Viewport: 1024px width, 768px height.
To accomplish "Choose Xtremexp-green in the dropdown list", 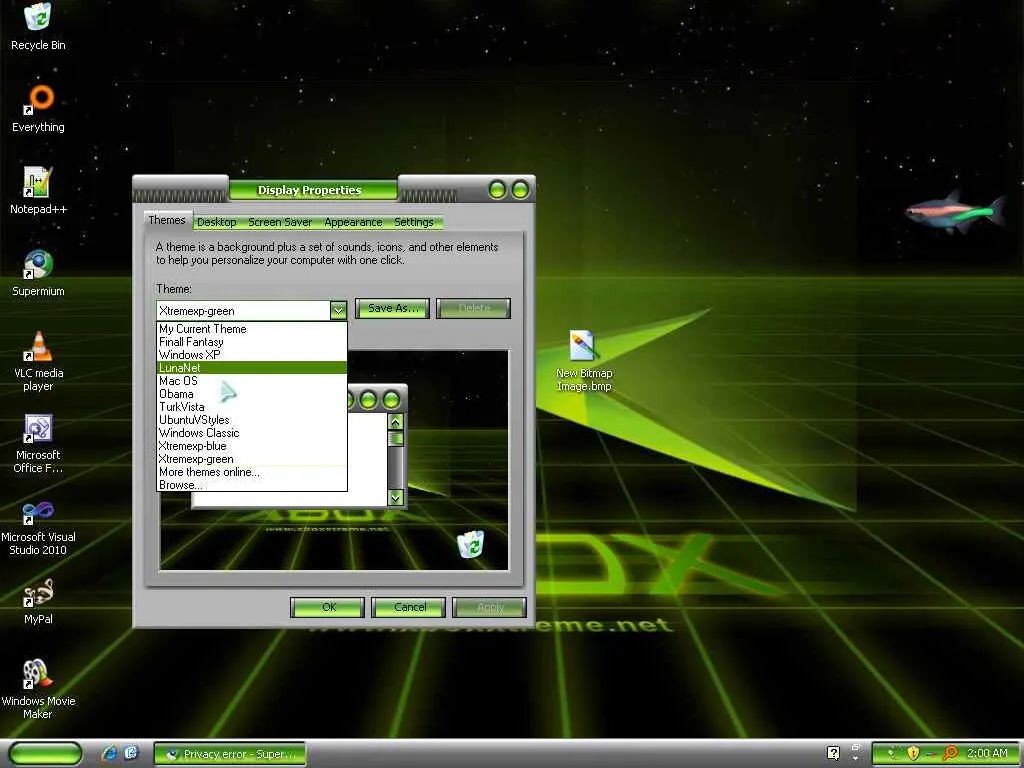I will 251,459.
